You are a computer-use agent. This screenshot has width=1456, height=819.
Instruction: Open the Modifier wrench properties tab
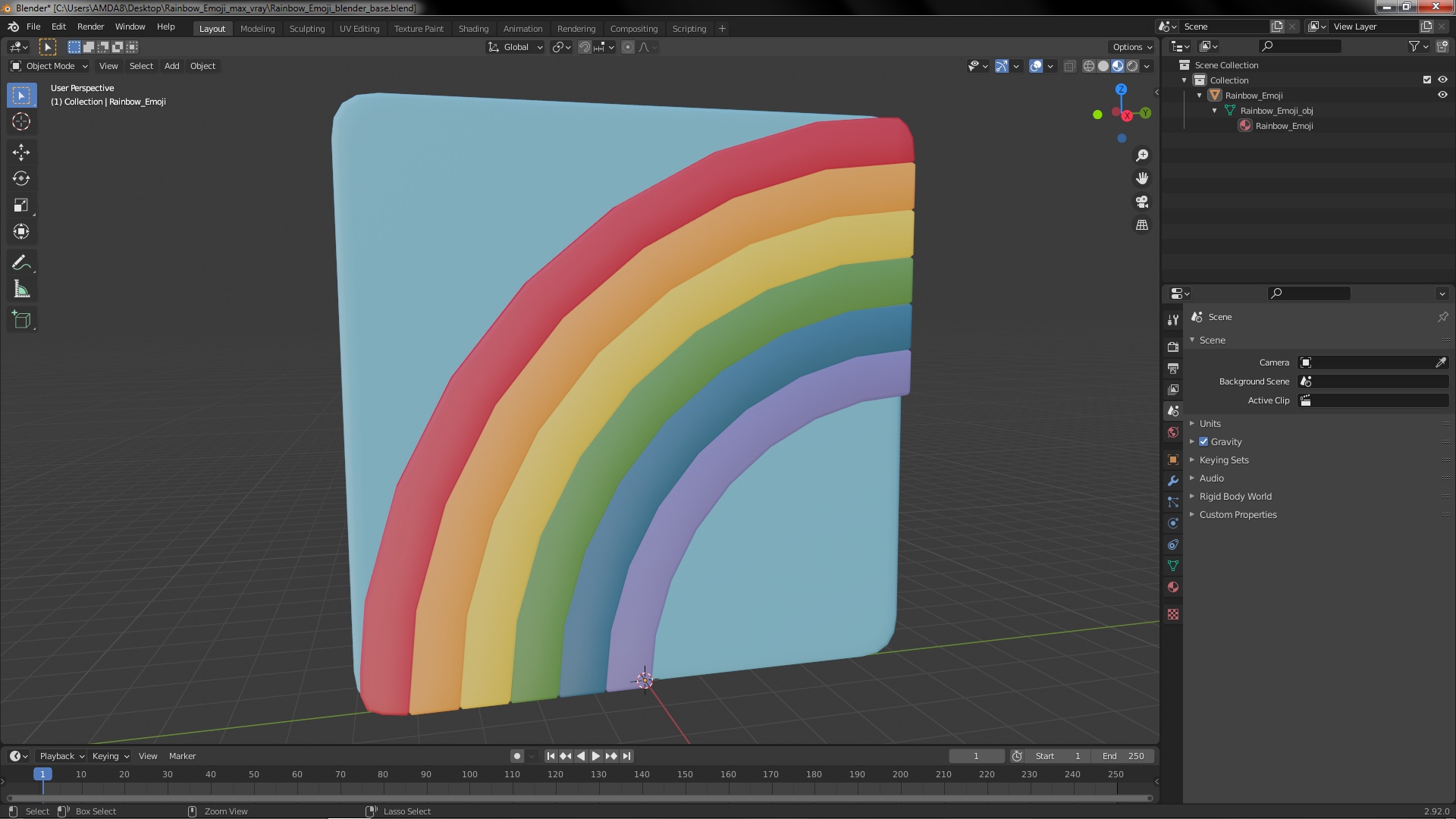pos(1173,481)
